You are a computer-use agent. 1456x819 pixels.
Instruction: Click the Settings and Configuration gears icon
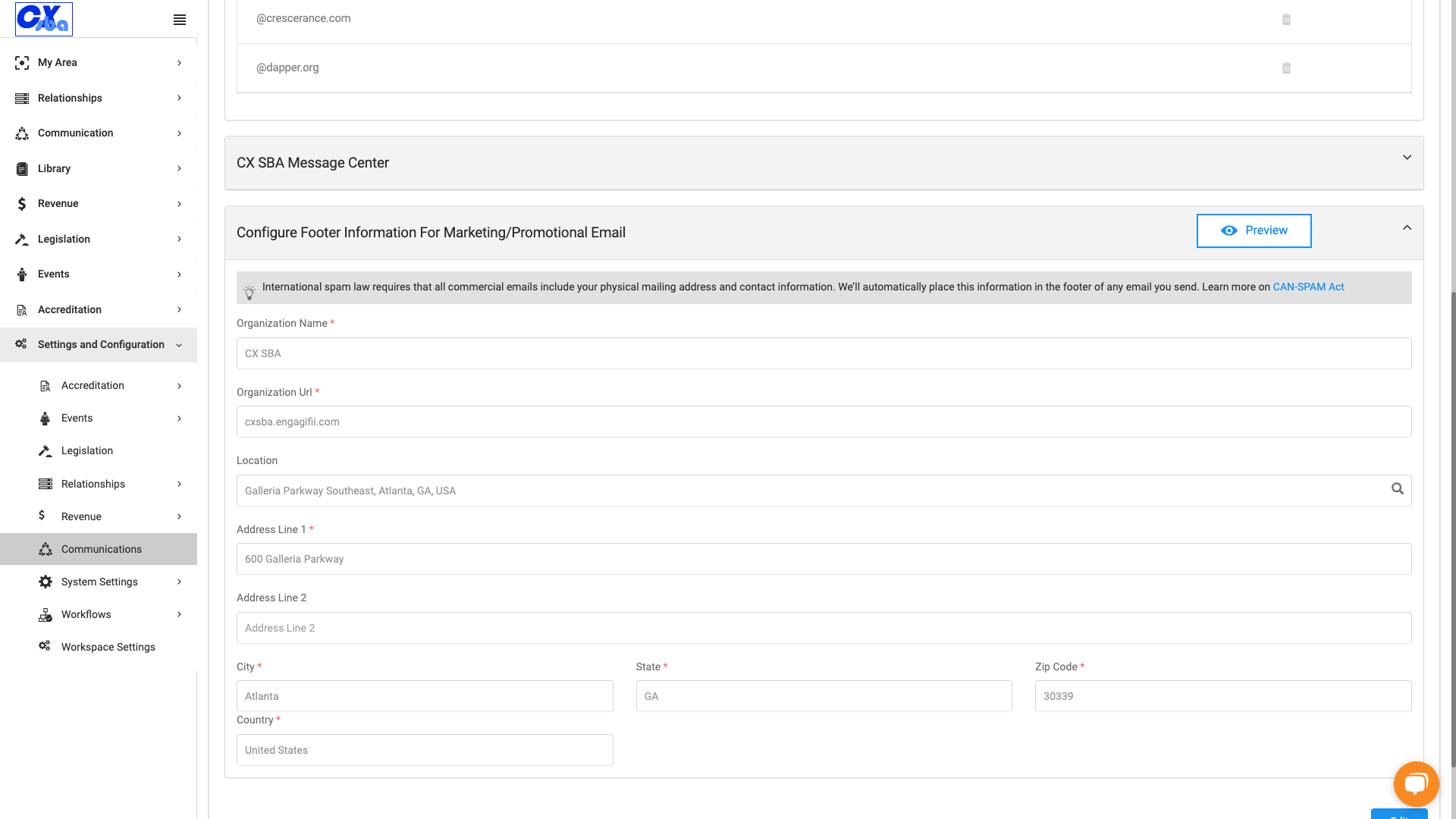(x=21, y=344)
